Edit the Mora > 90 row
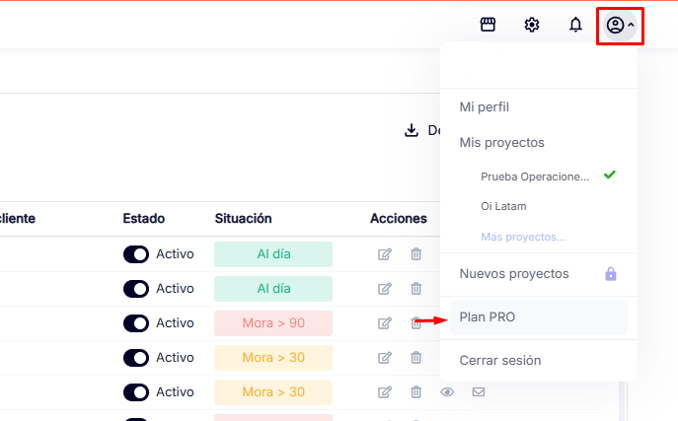 pos(384,323)
